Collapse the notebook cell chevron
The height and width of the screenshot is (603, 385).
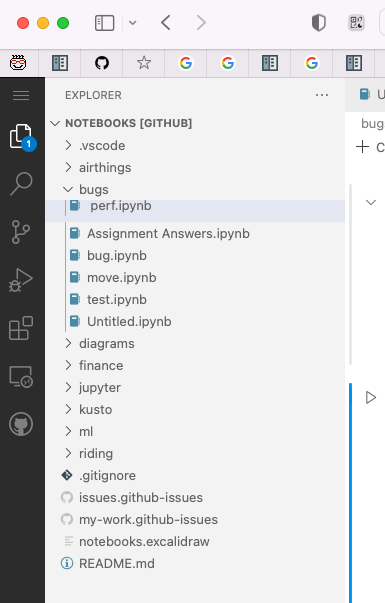coord(371,202)
